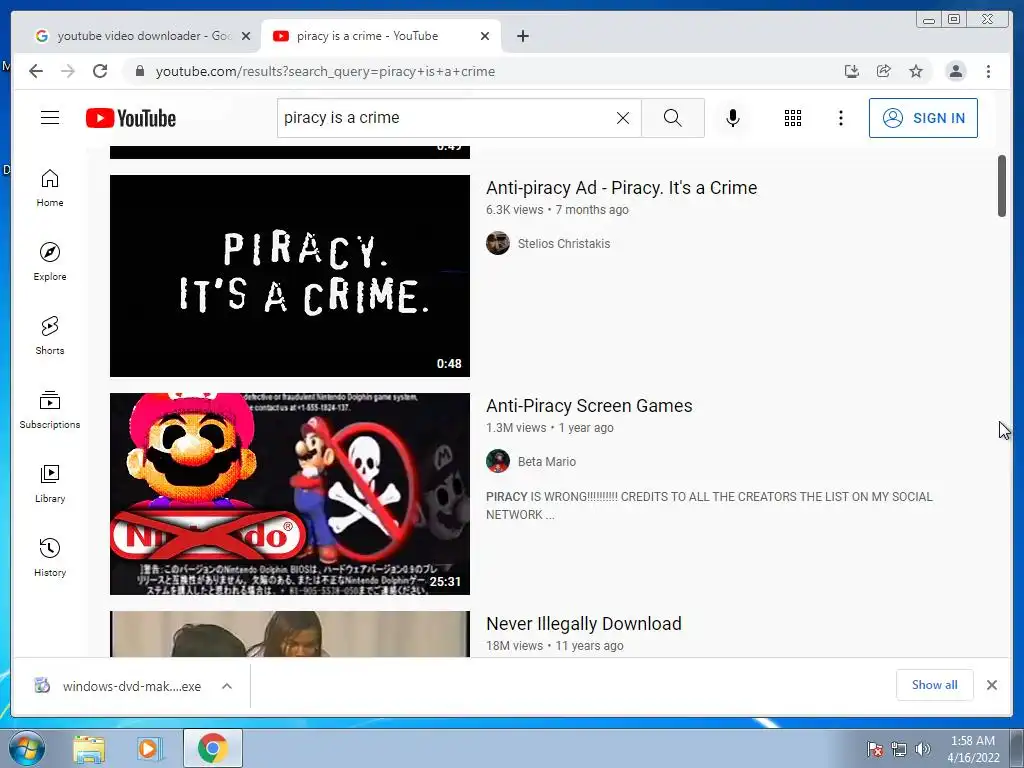The height and width of the screenshot is (768, 1024).
Task: Click the install app icon in the address bar
Action: (851, 71)
